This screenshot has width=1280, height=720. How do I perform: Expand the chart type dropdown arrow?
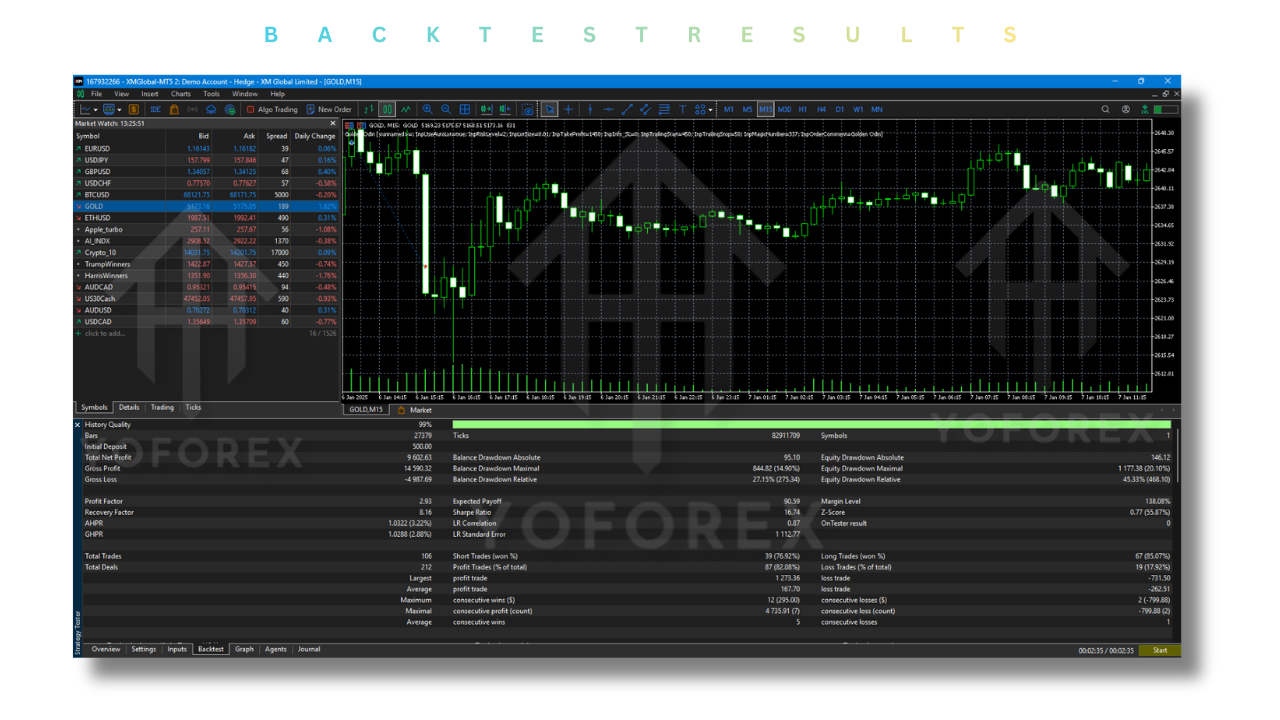click(x=97, y=109)
